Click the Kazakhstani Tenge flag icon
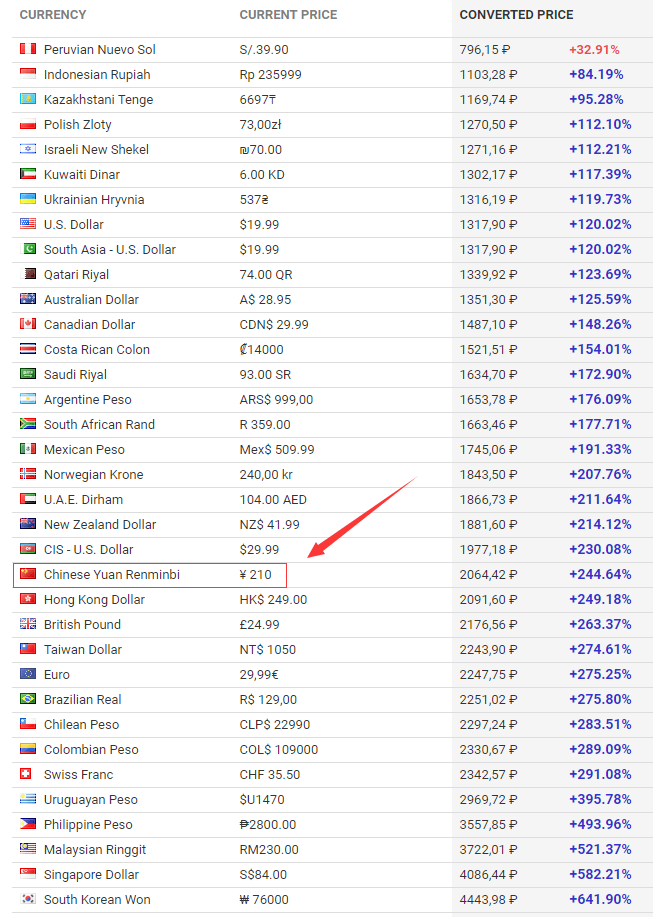 point(28,99)
